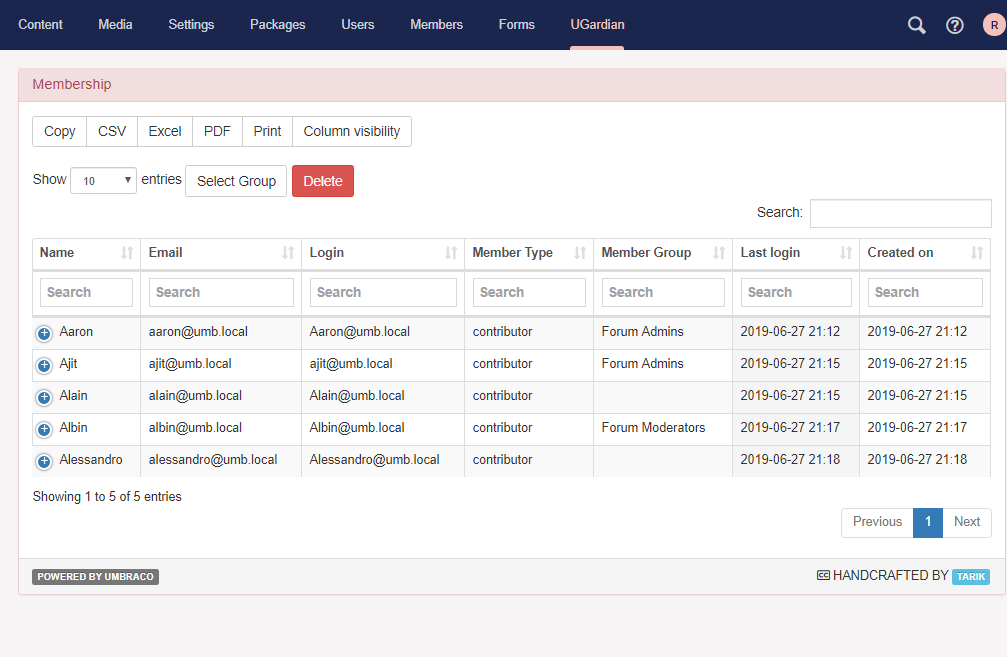The image size is (1007, 657).
Task: Sort by Login column arrows
Action: tap(451, 253)
